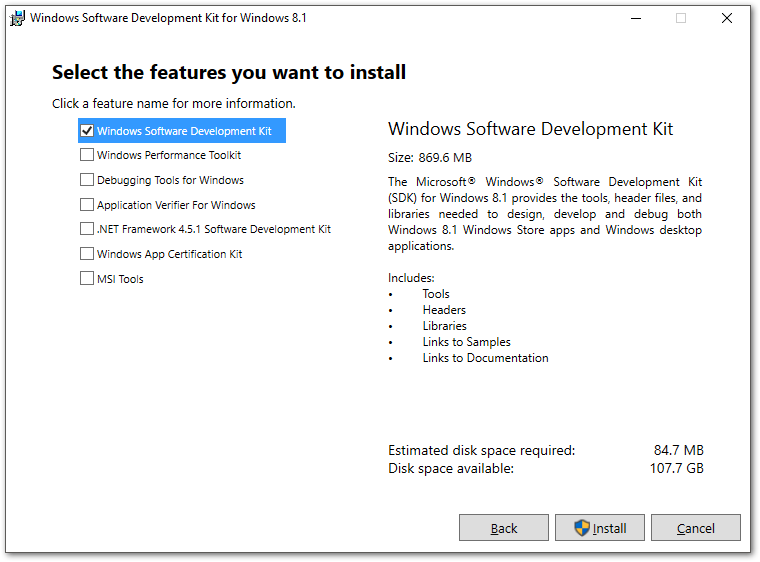Check the MSI Tools checkbox
The width and height of the screenshot is (760, 562).
click(x=87, y=278)
